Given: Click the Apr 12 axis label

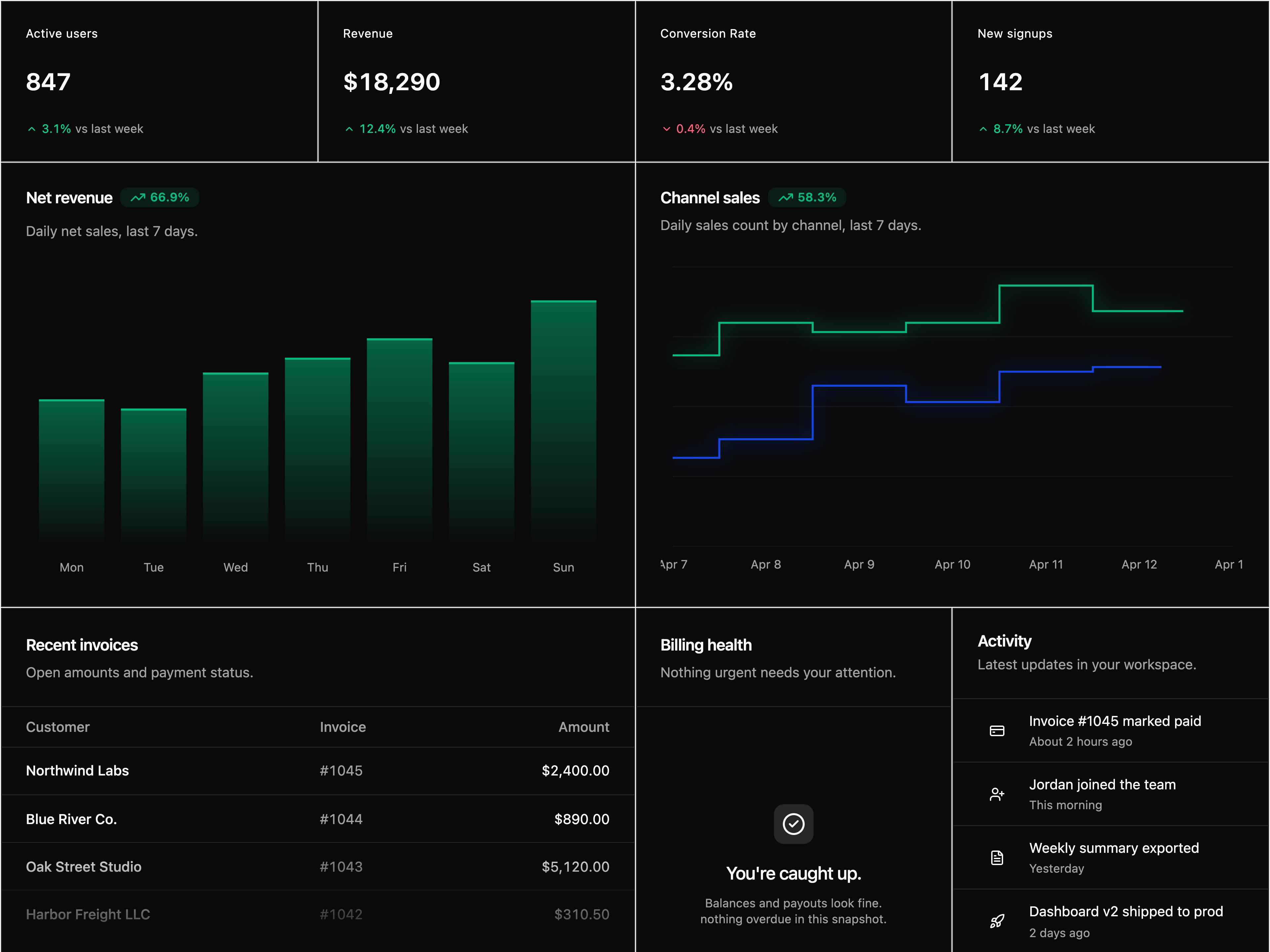Looking at the screenshot, I should point(1139,565).
